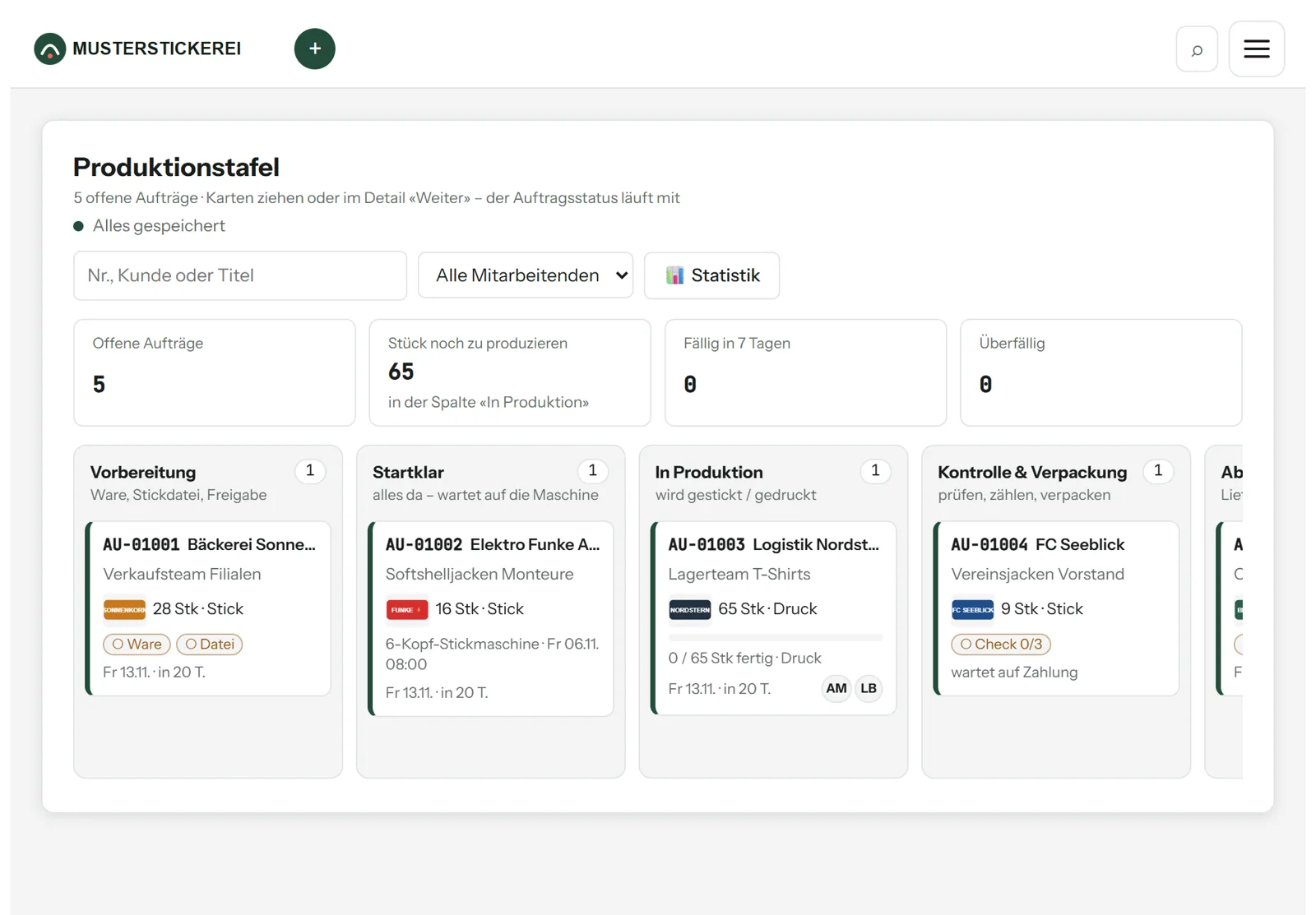Click the 'Alles gespeichert' status text

pos(159,226)
